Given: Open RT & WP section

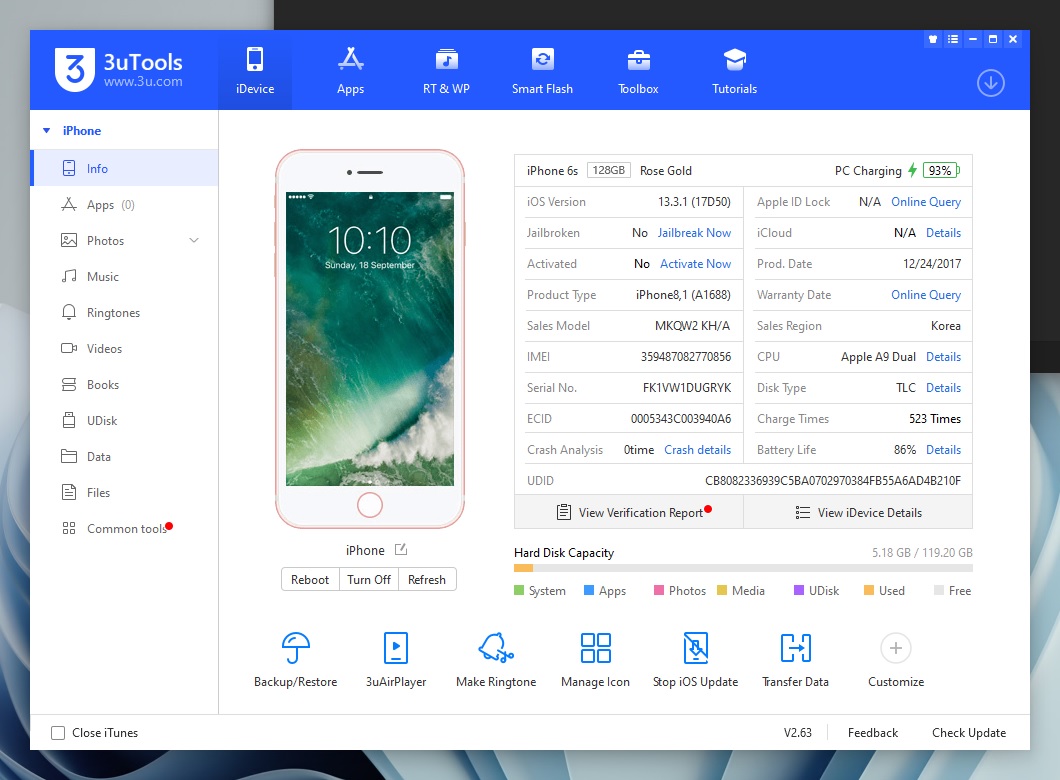Looking at the screenshot, I should pos(446,70).
